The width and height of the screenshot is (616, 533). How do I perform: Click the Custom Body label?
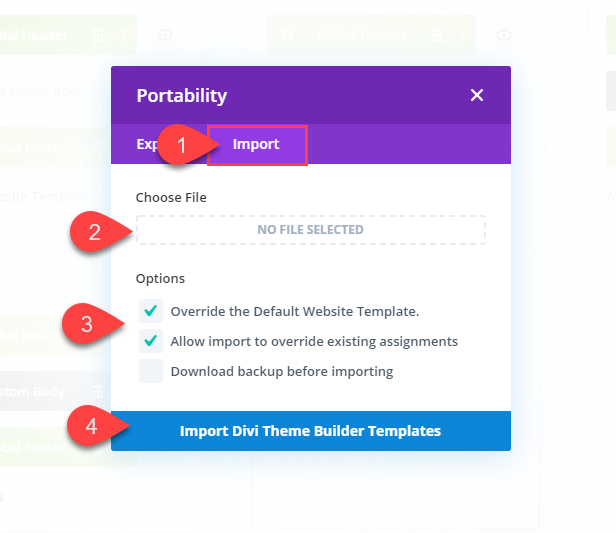pyautogui.click(x=32, y=391)
